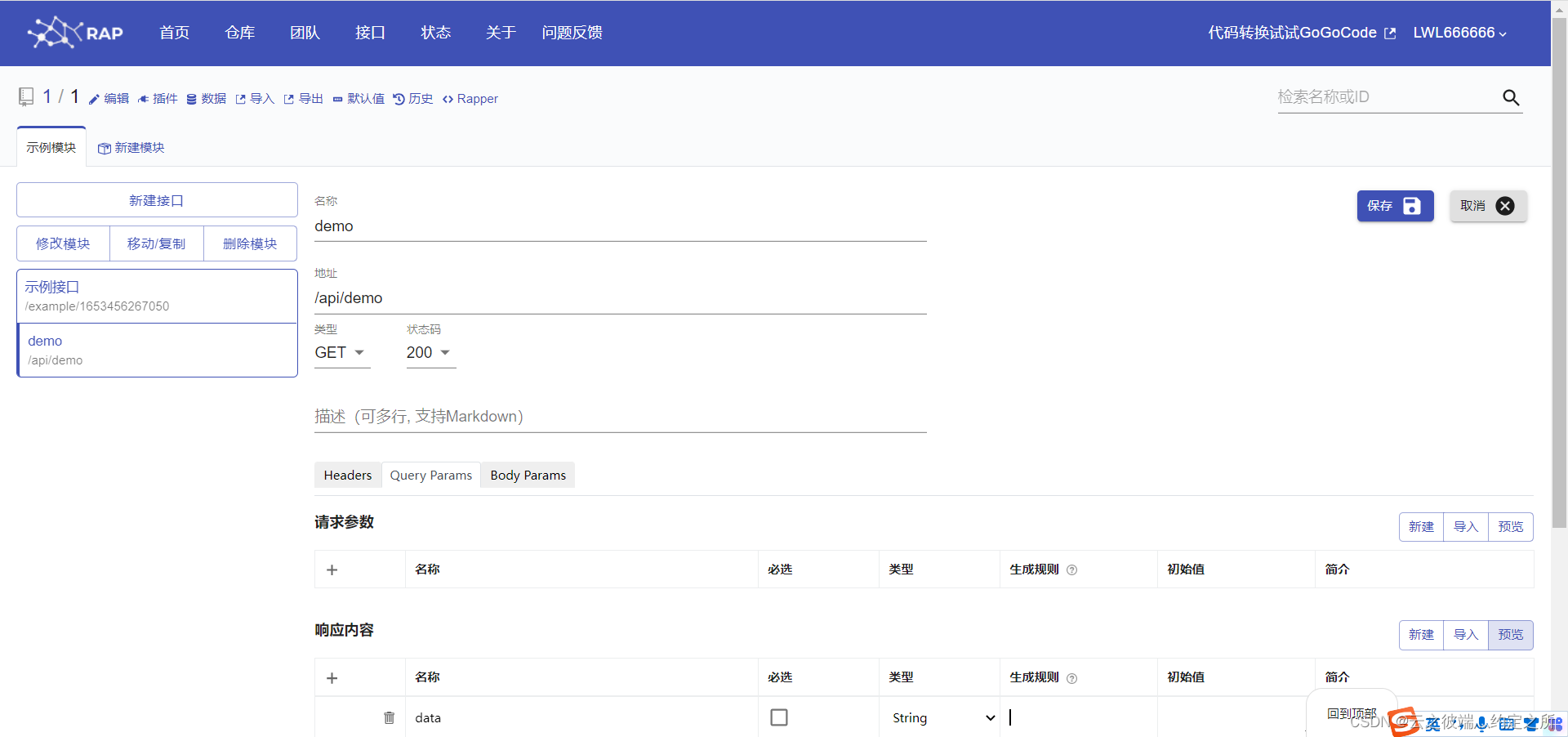Delete the data row via trash icon
The height and width of the screenshot is (737, 1568).
(389, 717)
